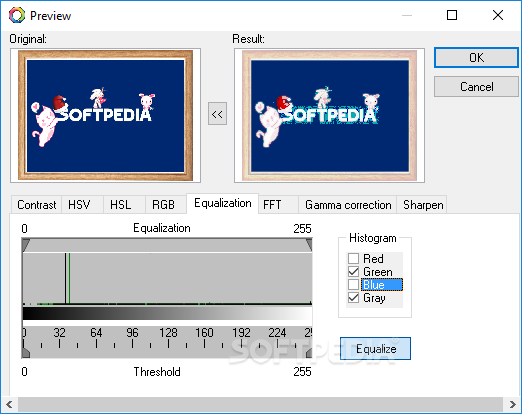The width and height of the screenshot is (522, 414).
Task: Click the Preview window app icon
Action: point(17,15)
